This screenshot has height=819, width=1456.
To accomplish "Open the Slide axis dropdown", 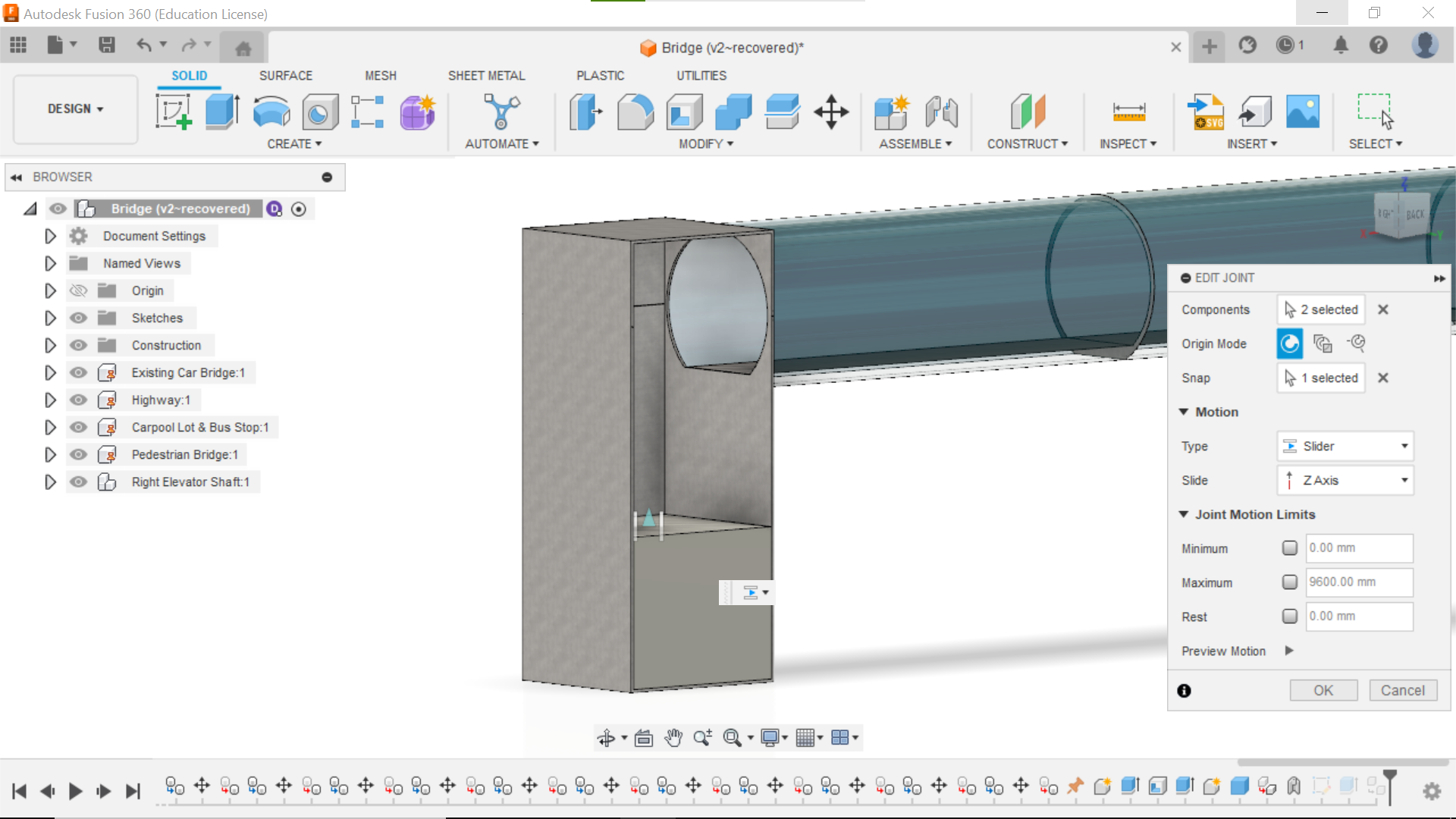I will (1345, 480).
